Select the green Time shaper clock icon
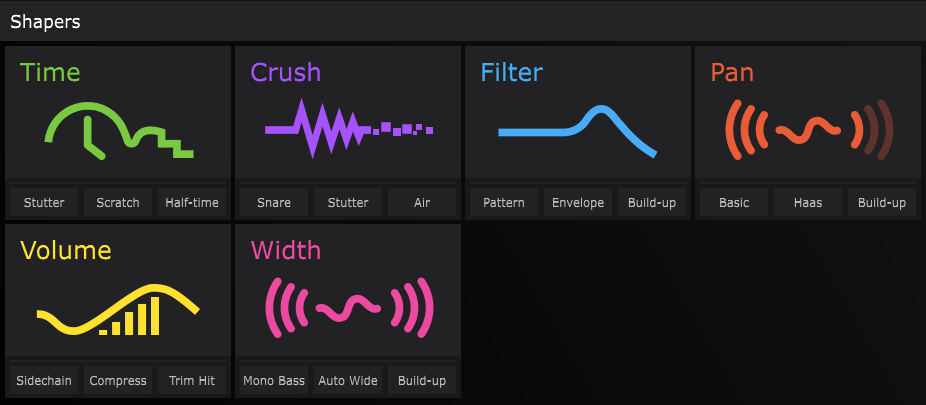926x405 pixels. pos(119,130)
